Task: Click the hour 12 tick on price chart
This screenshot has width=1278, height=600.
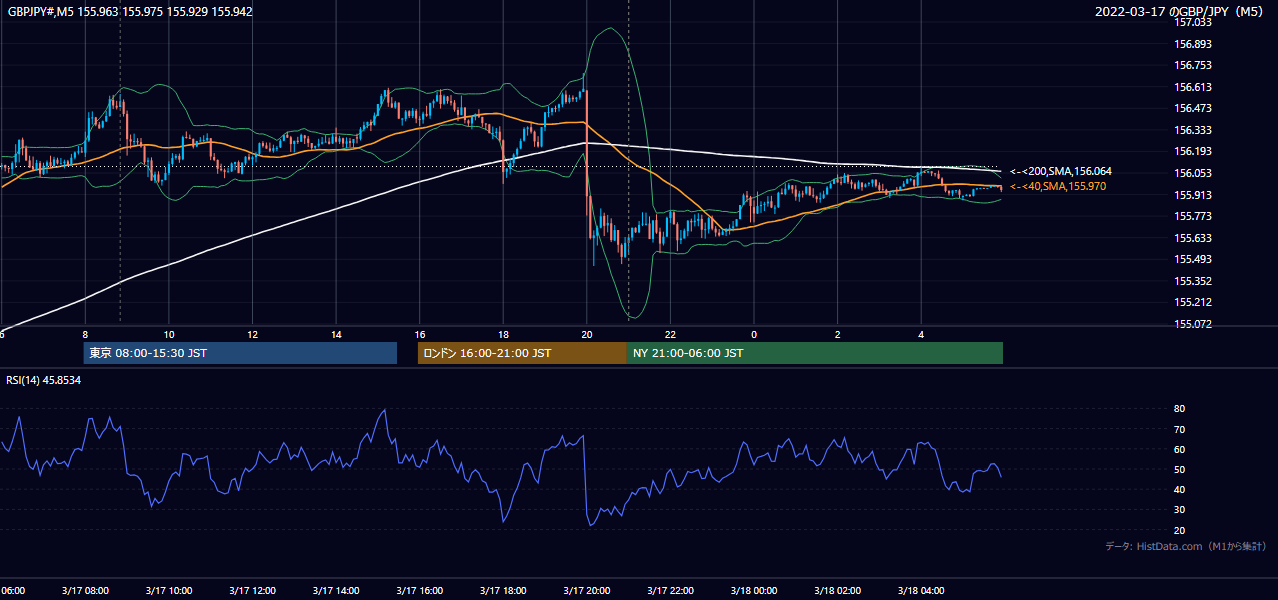Action: click(x=252, y=335)
